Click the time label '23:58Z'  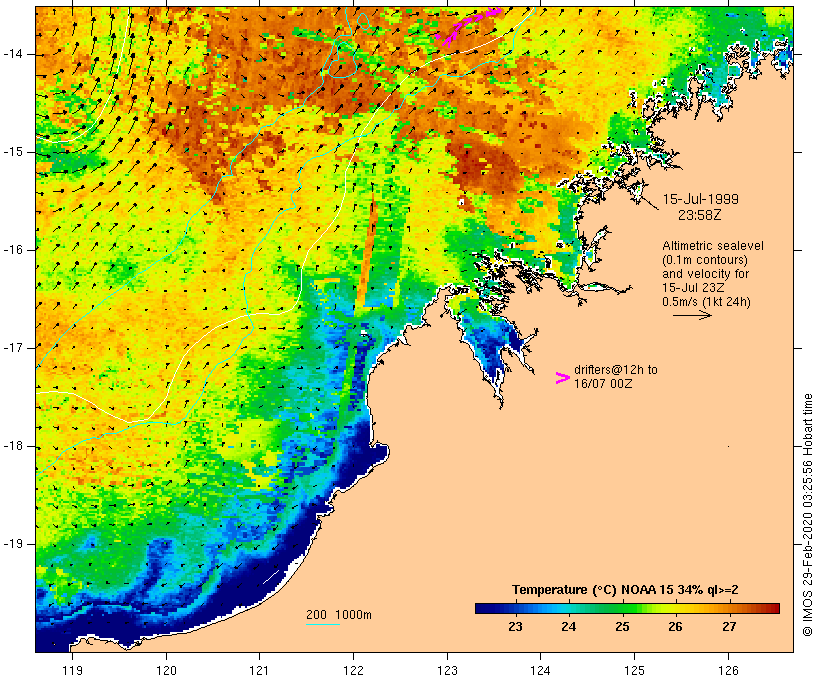pyautogui.click(x=699, y=215)
